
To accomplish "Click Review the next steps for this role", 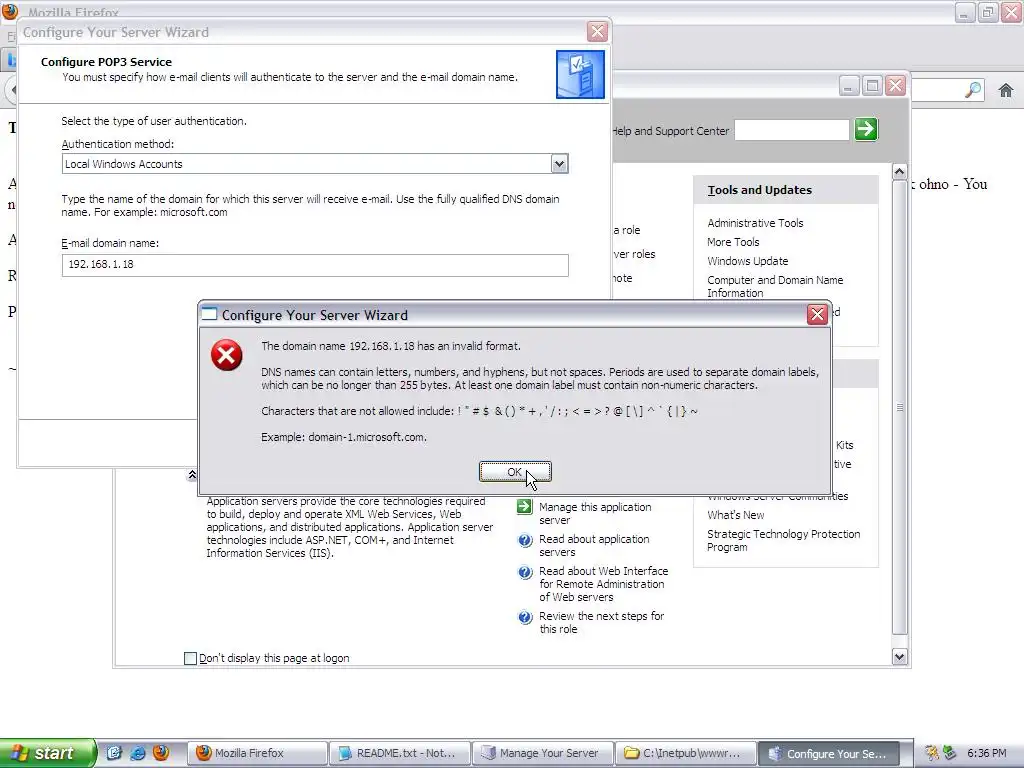I will pyautogui.click(x=601, y=622).
